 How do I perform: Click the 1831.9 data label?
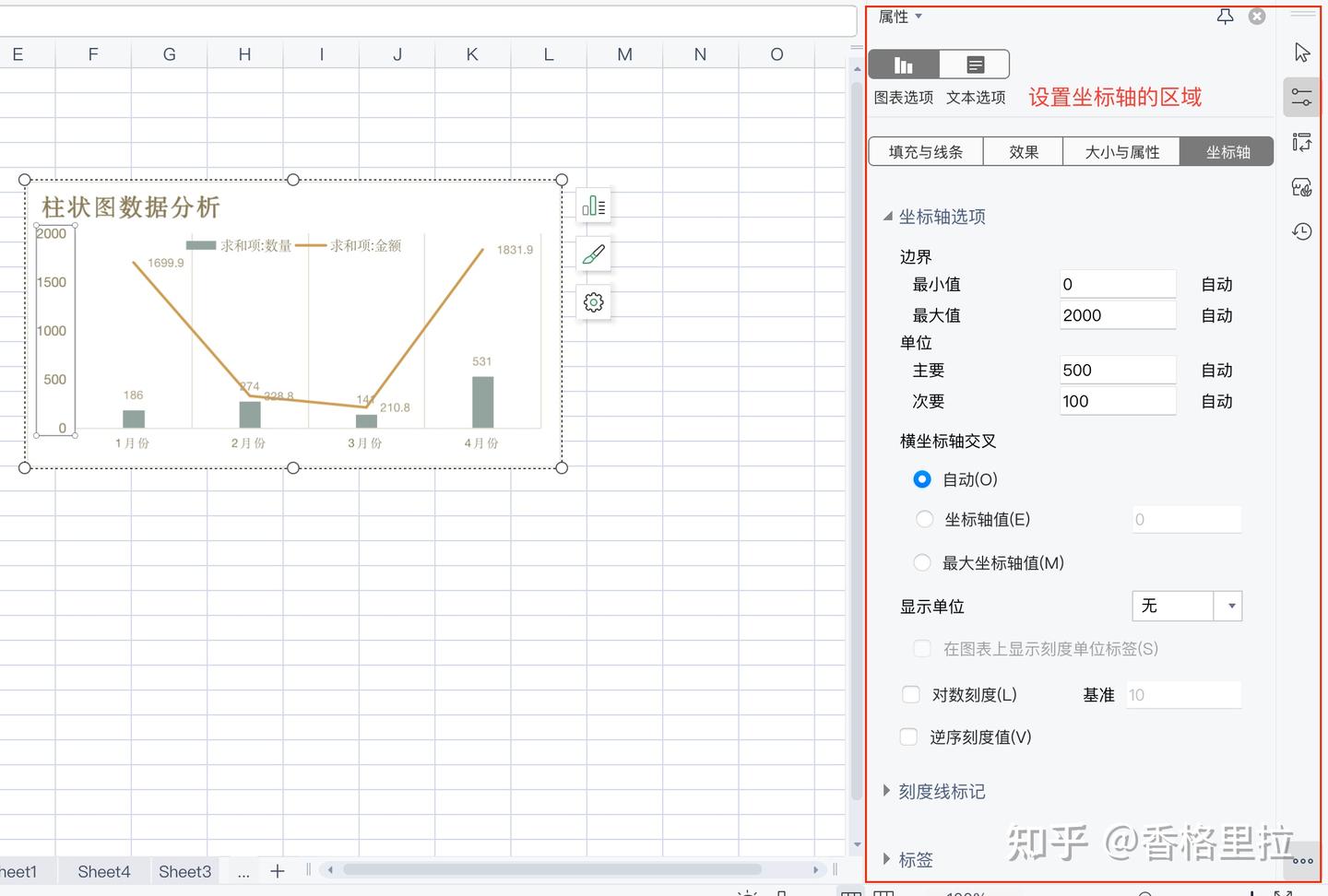[515, 250]
